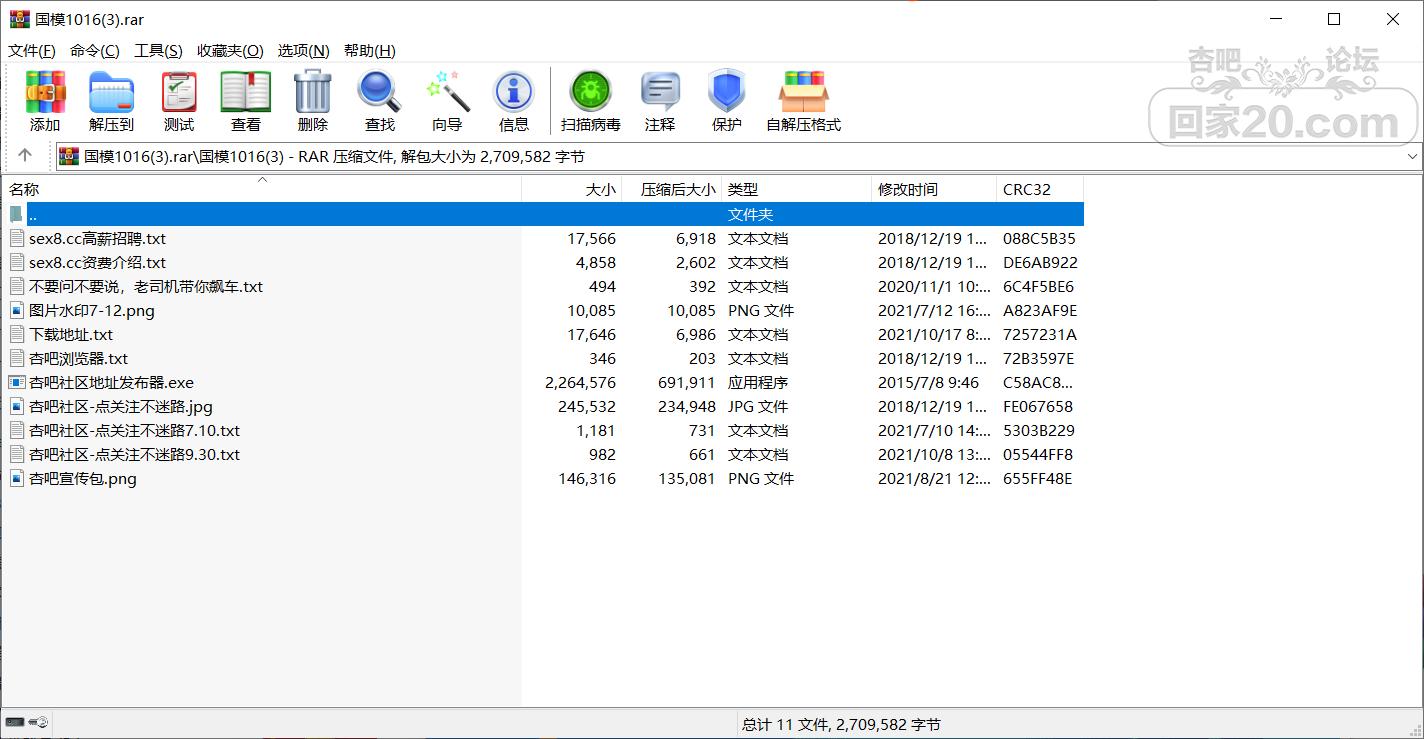Click the 自解压格式 (SFX) icon
Screen dimensions: 1424x739
[803, 101]
